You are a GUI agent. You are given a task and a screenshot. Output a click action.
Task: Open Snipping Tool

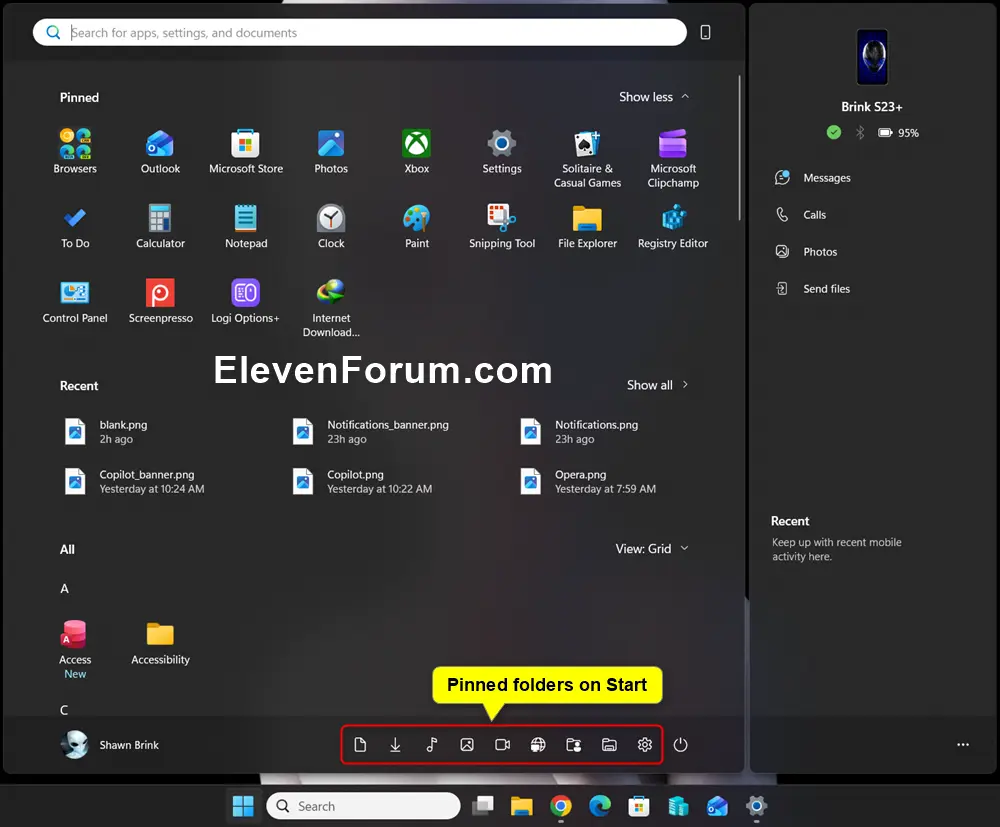(x=502, y=226)
